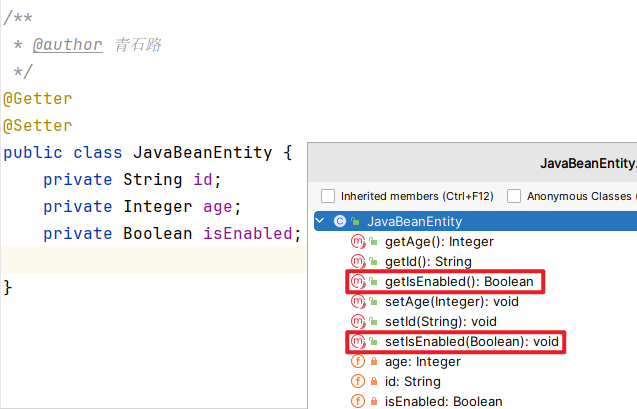Click the field icon beside id: String
This screenshot has height=409, width=637.
[357, 381]
